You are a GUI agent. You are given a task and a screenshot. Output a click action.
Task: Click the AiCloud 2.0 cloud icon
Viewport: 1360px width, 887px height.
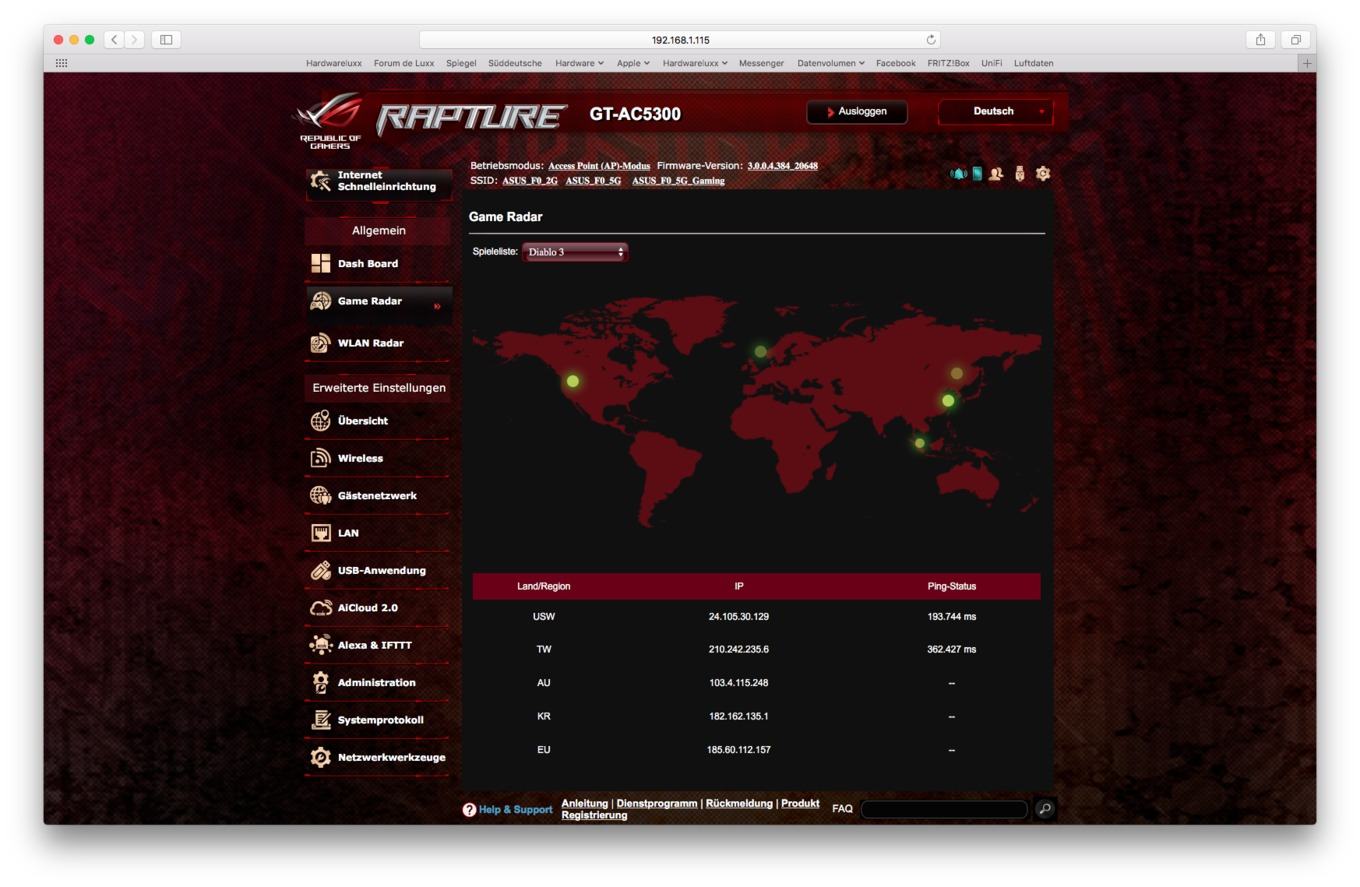pyautogui.click(x=321, y=608)
